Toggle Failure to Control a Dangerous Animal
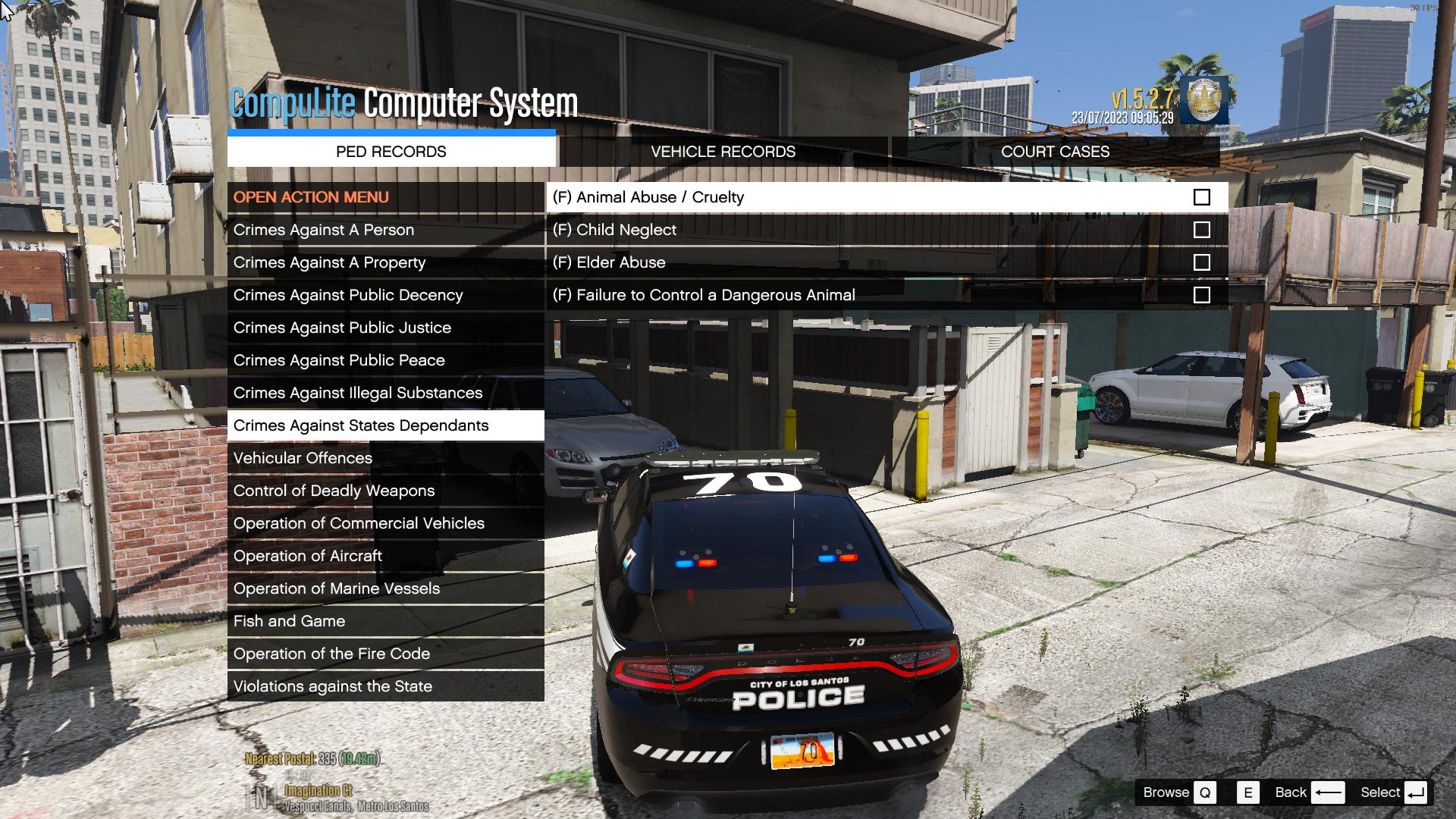This screenshot has width=1456, height=819. coord(1201,294)
